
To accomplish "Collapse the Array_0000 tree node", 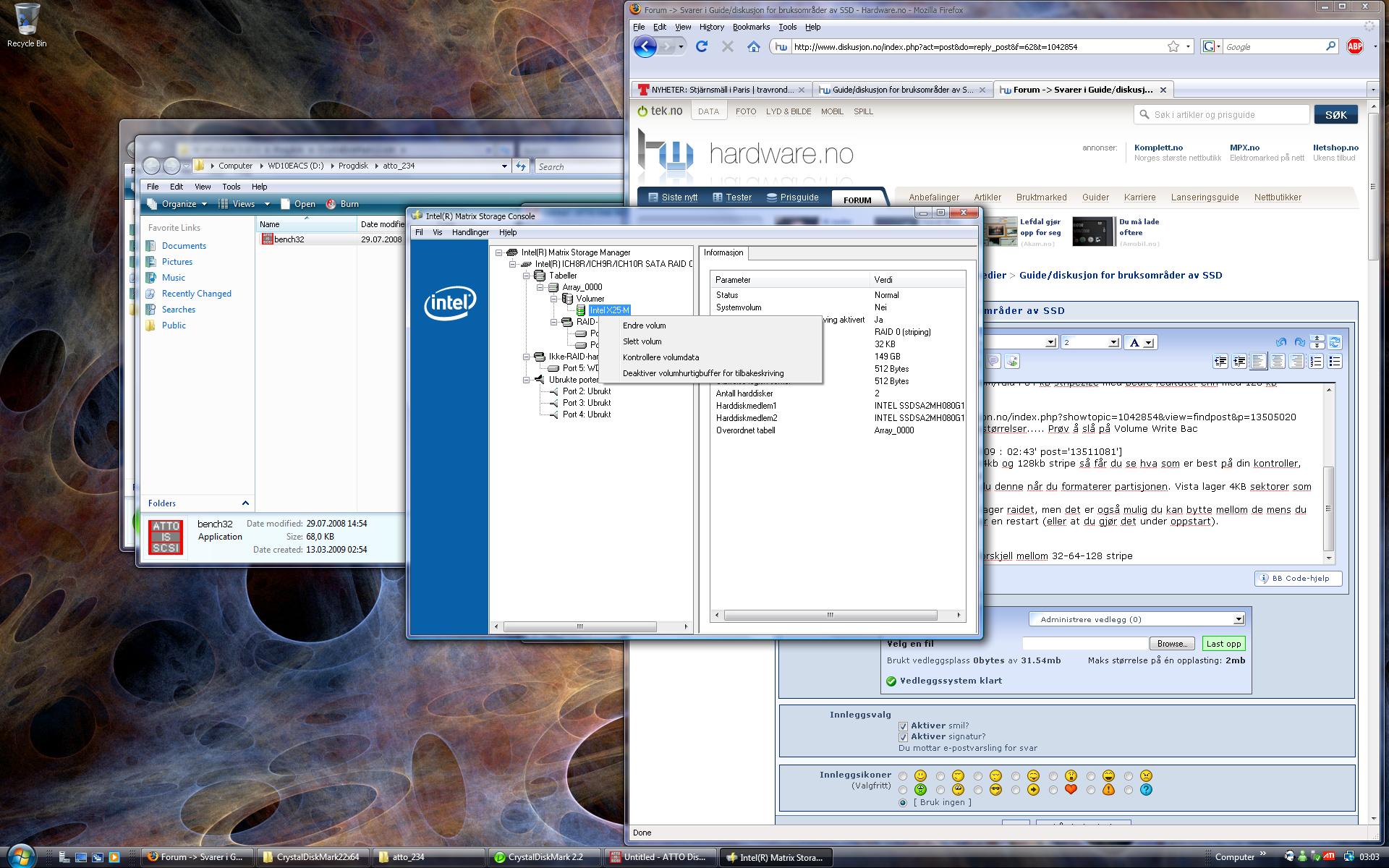I will coord(540,287).
